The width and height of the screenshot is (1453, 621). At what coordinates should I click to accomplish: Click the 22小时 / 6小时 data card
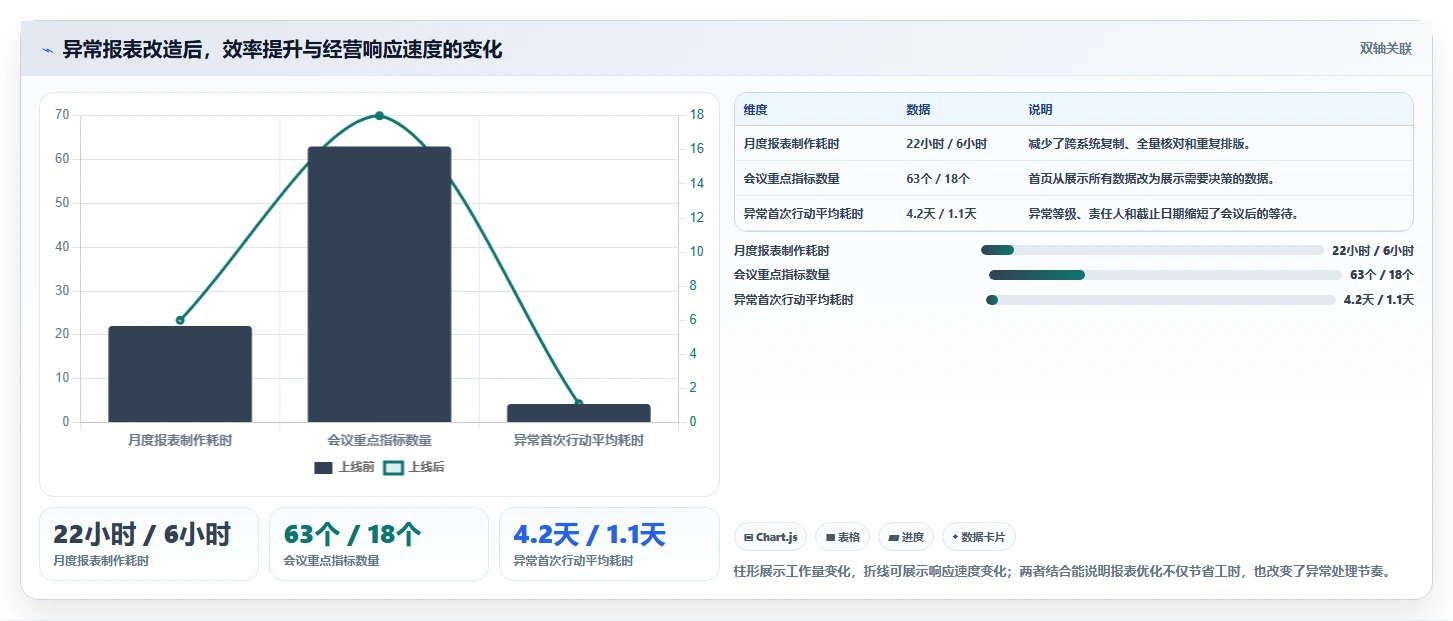[x=149, y=544]
